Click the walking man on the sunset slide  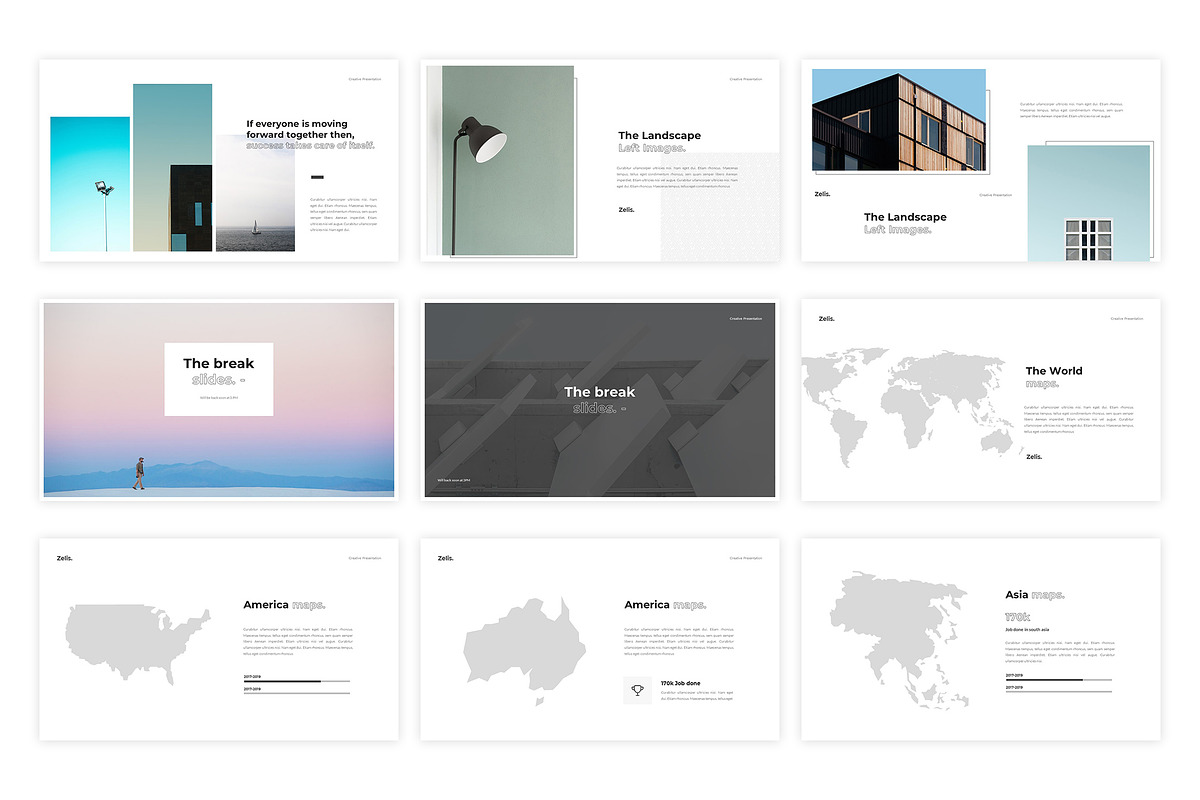[139, 474]
